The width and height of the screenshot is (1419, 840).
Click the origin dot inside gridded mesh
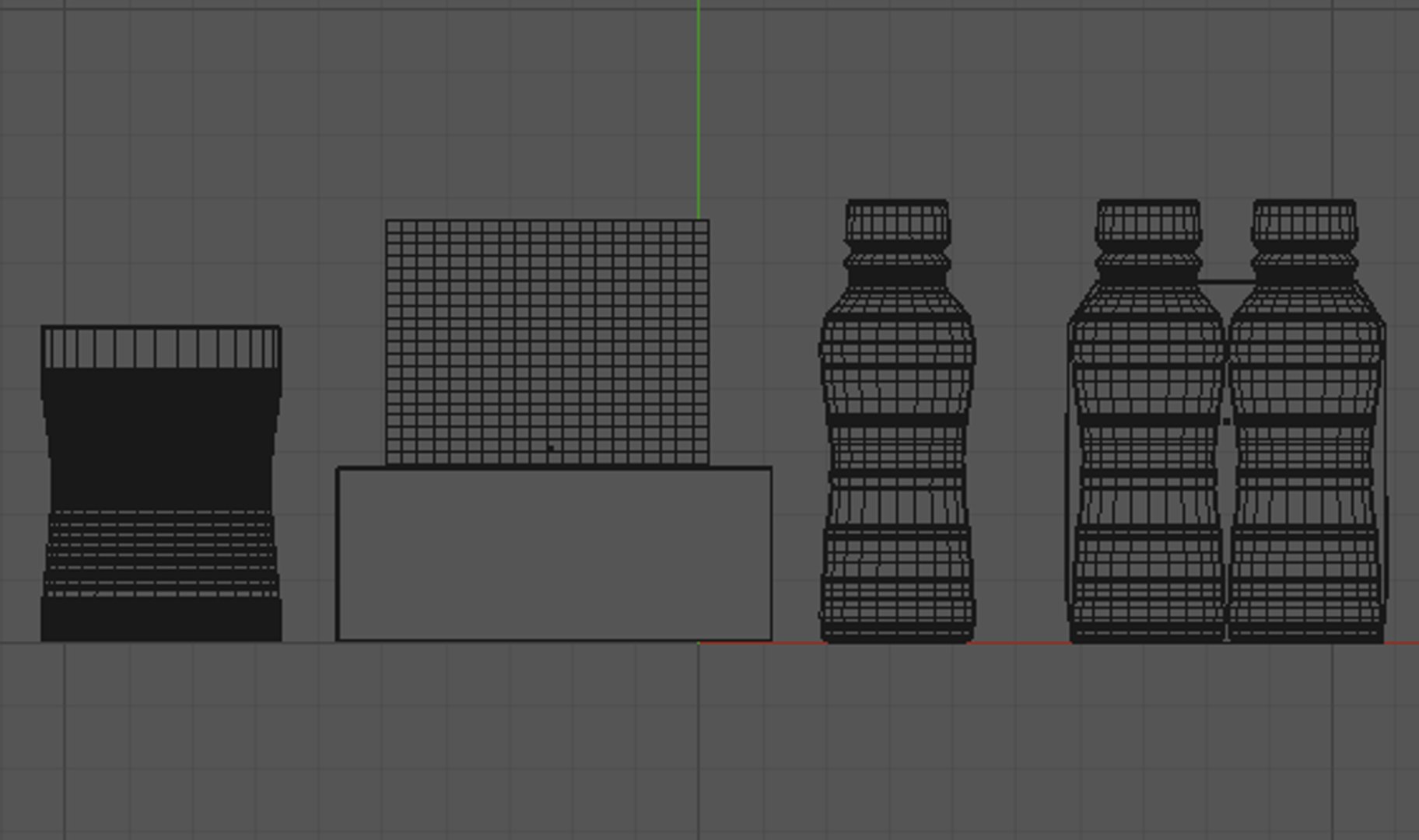point(551,449)
